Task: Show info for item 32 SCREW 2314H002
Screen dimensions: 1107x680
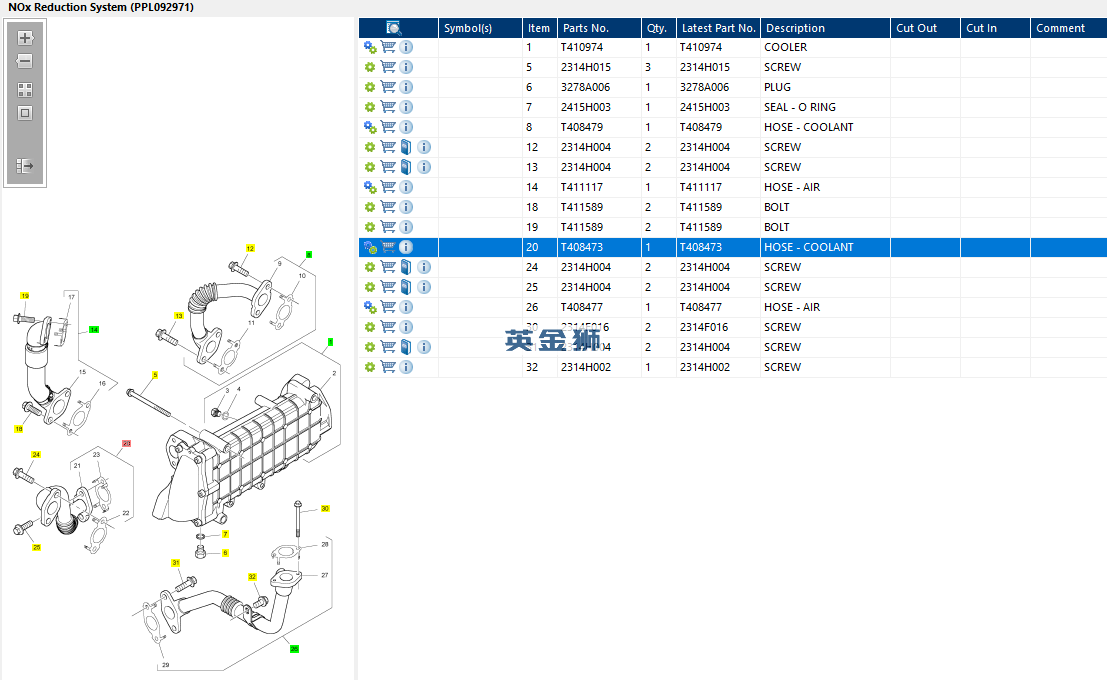Action: tap(406, 367)
